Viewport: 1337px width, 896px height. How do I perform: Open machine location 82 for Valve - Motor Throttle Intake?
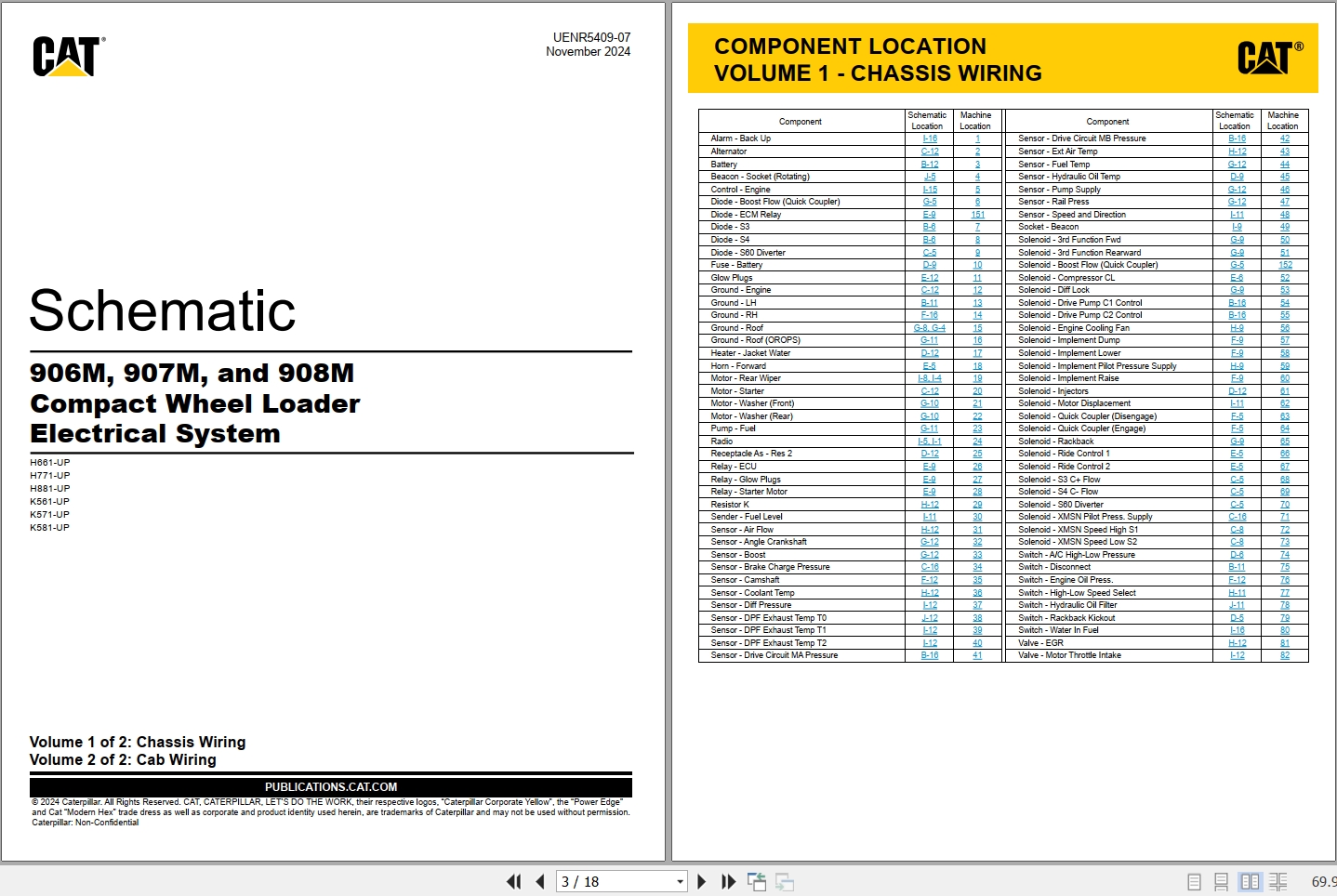1285,655
